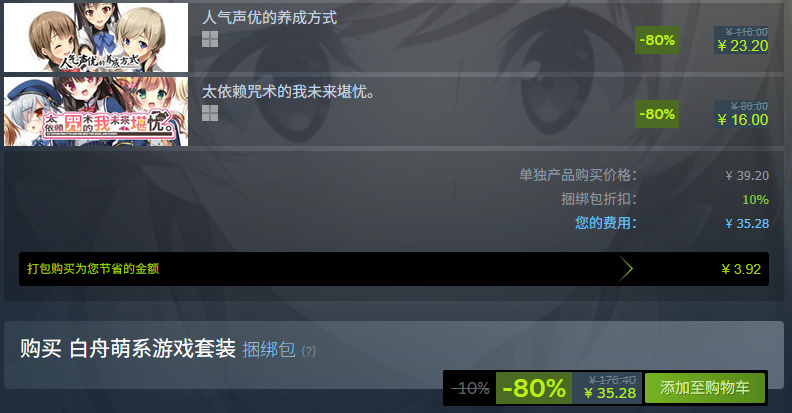This screenshot has height=413, width=792.
Task: Click the ¥3.92 savings amount
Action: (x=741, y=269)
